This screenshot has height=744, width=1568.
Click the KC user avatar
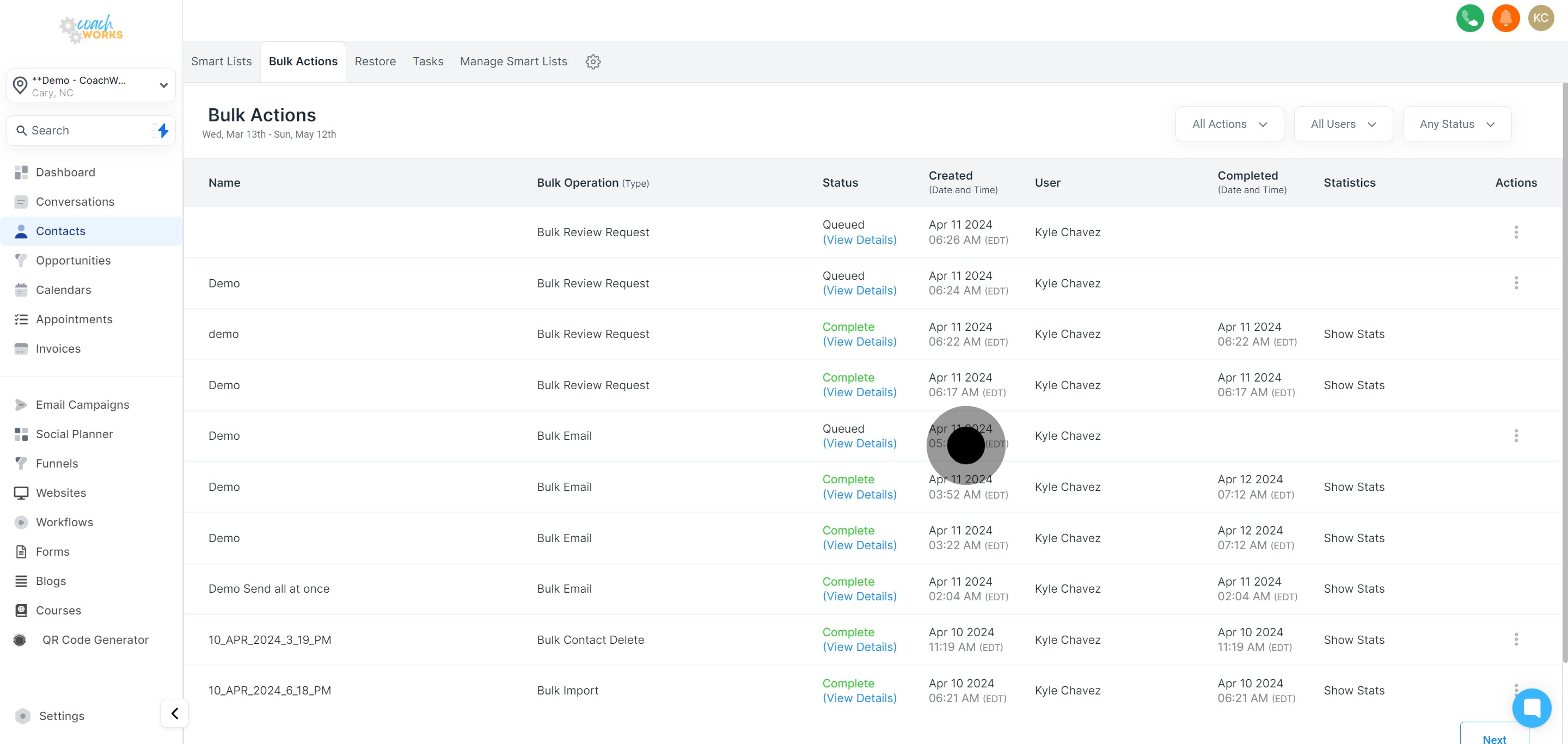click(x=1541, y=19)
